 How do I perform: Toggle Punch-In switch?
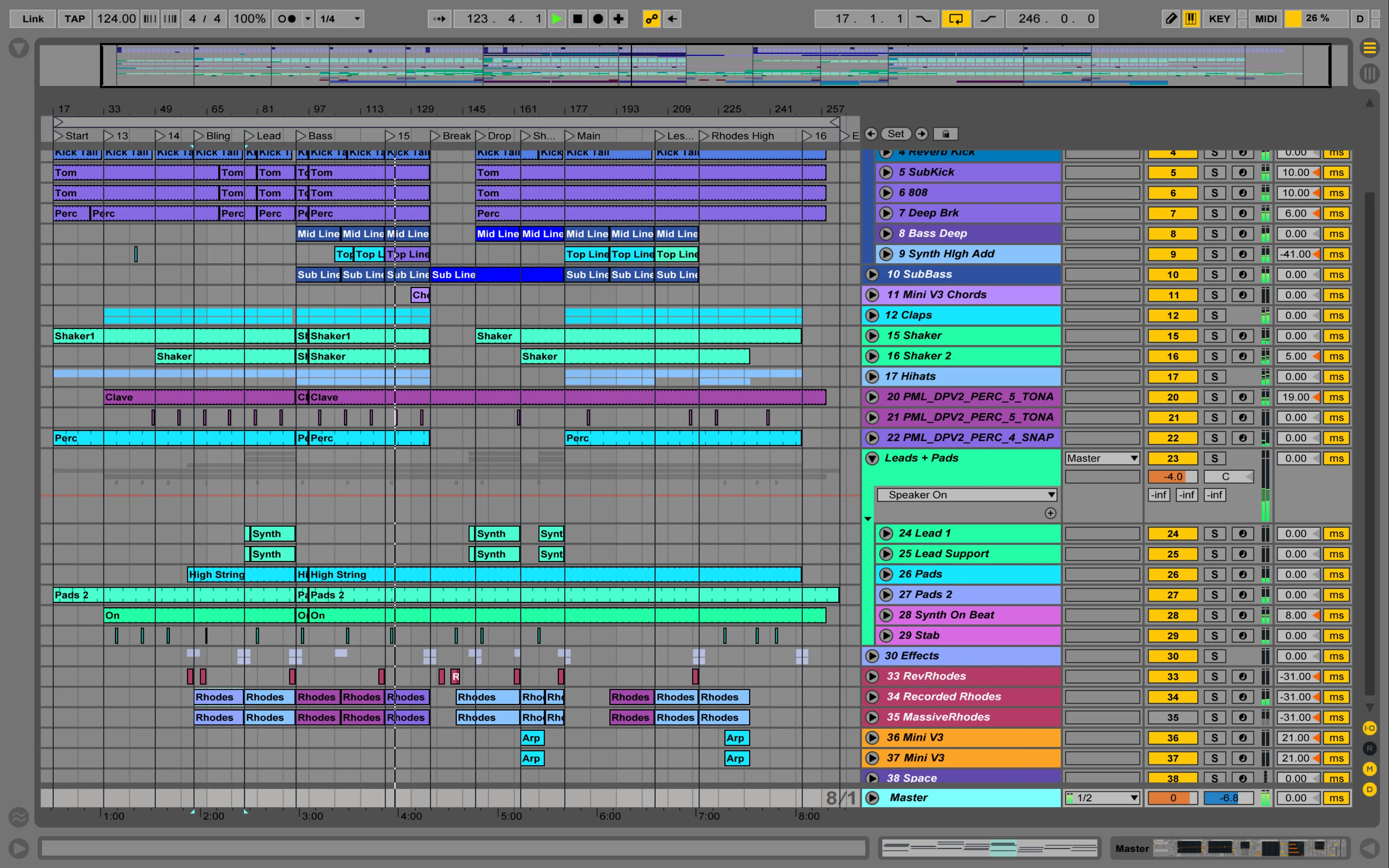tap(924, 19)
